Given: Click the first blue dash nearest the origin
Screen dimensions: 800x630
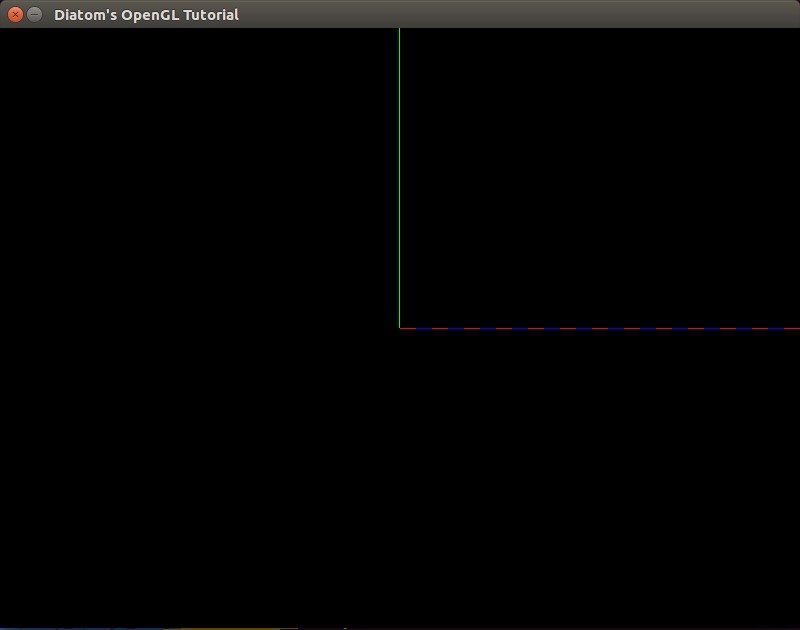Looking at the screenshot, I should (x=424, y=328).
